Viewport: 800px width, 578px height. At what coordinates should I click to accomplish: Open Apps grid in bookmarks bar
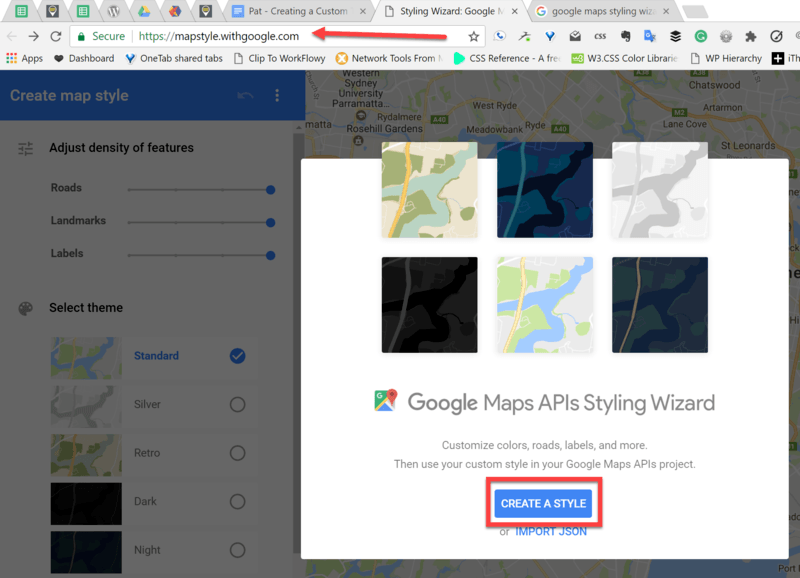[24, 59]
